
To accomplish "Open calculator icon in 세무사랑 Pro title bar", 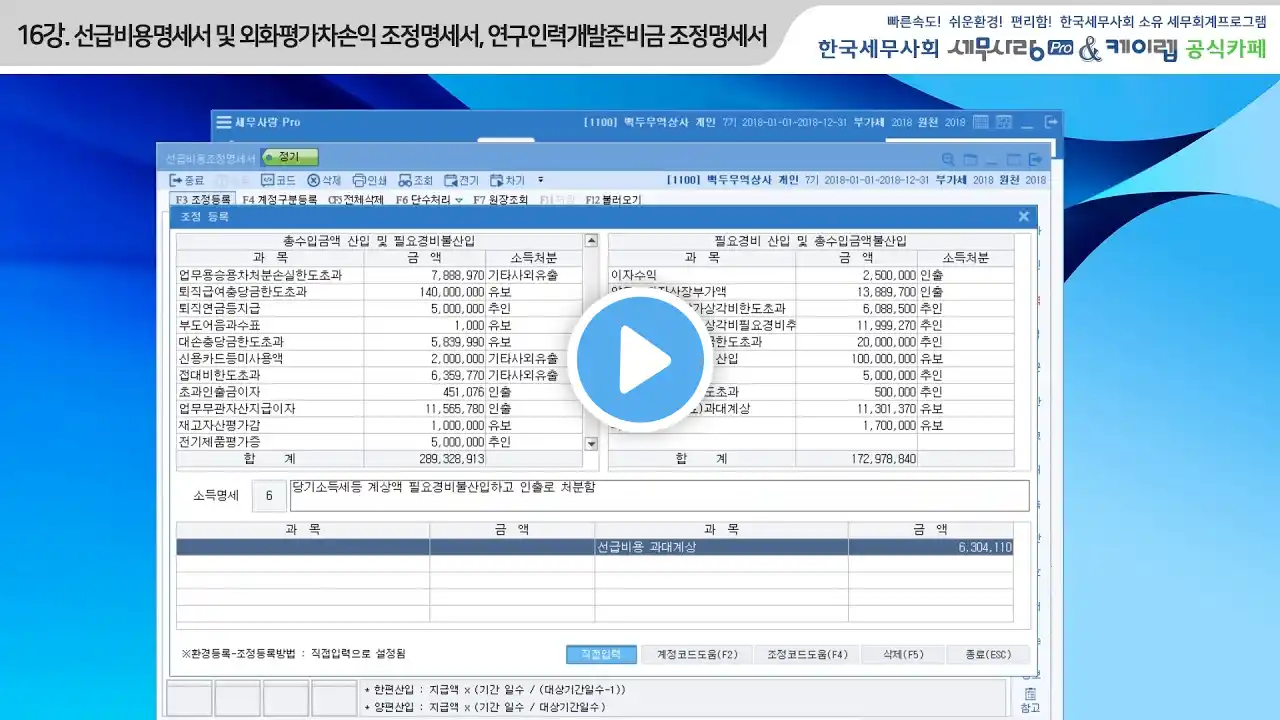I will pyautogui.click(x=980, y=122).
